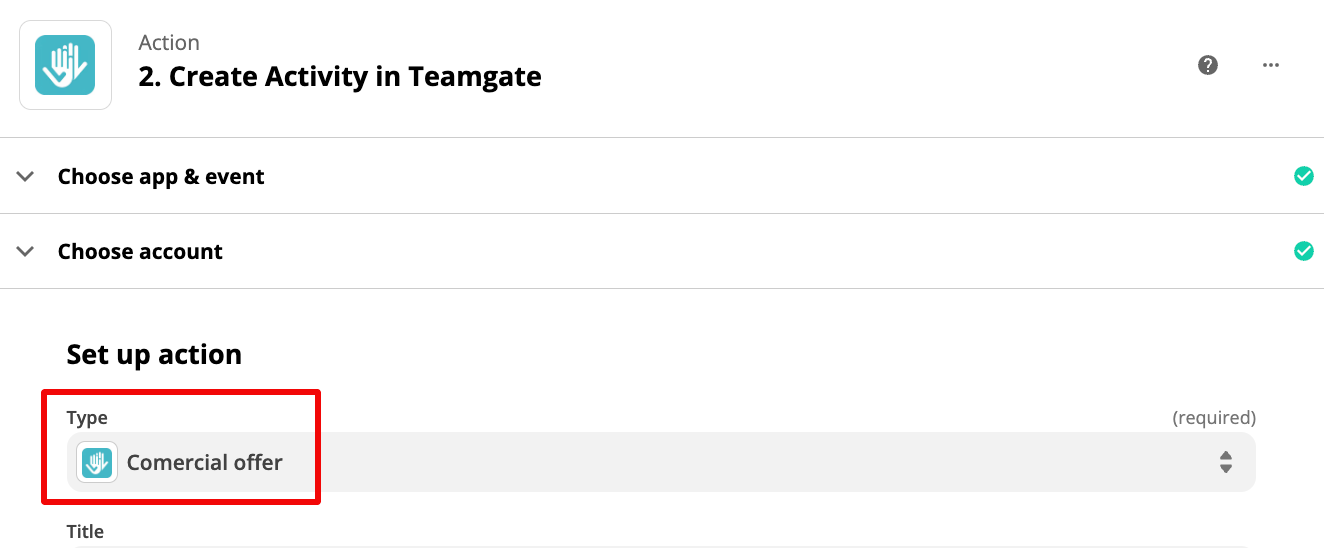Click the up-down arrows in Type field

coord(1225,462)
